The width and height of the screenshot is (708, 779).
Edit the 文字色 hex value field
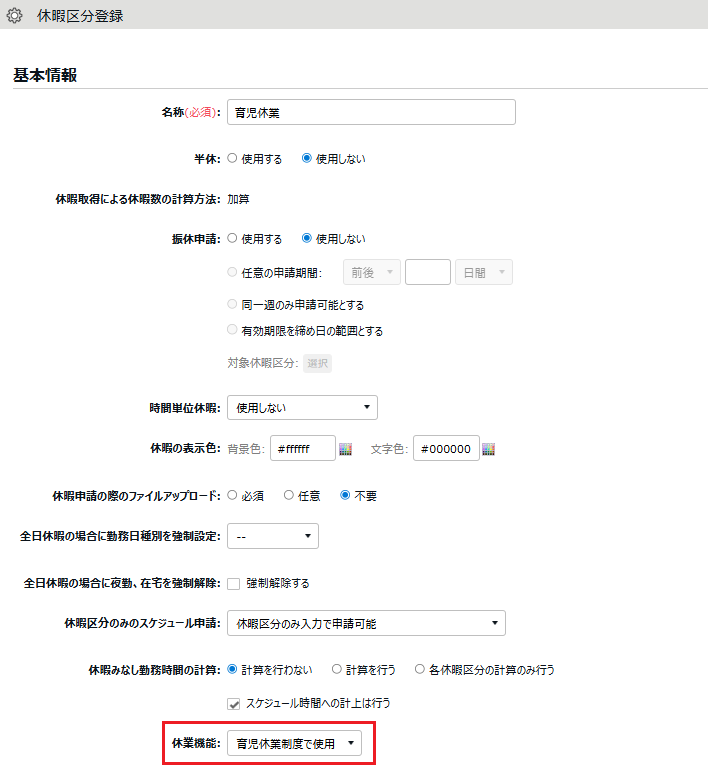pyautogui.click(x=446, y=449)
